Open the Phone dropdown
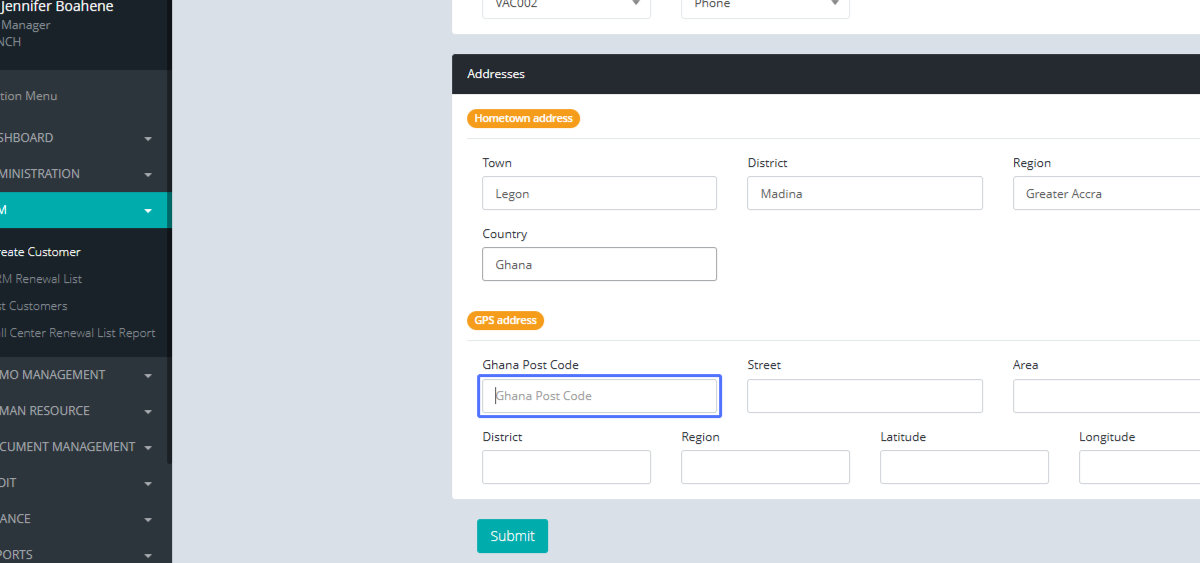The width and height of the screenshot is (1200, 563). (765, 5)
